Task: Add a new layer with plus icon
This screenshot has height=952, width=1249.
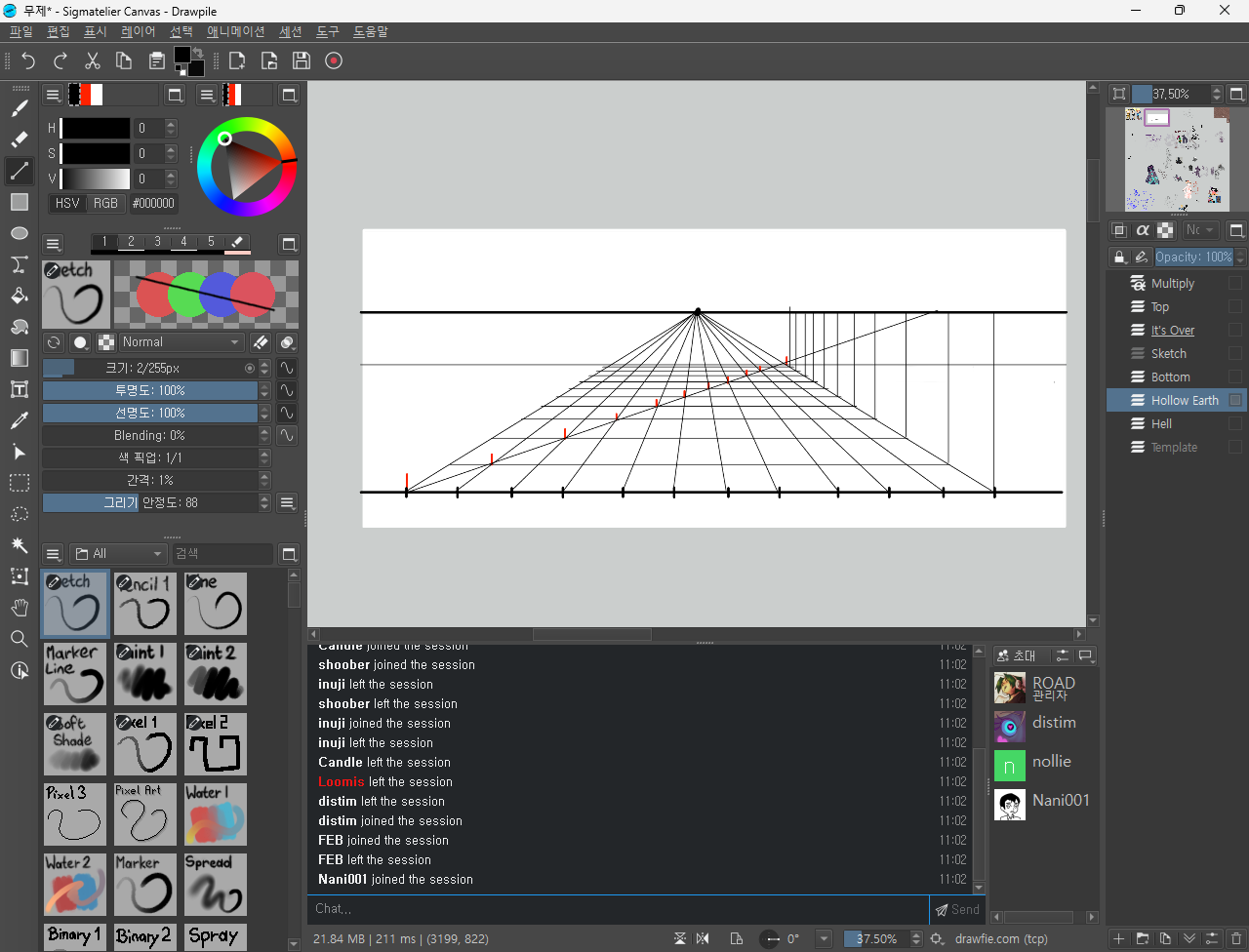Action: click(1119, 938)
